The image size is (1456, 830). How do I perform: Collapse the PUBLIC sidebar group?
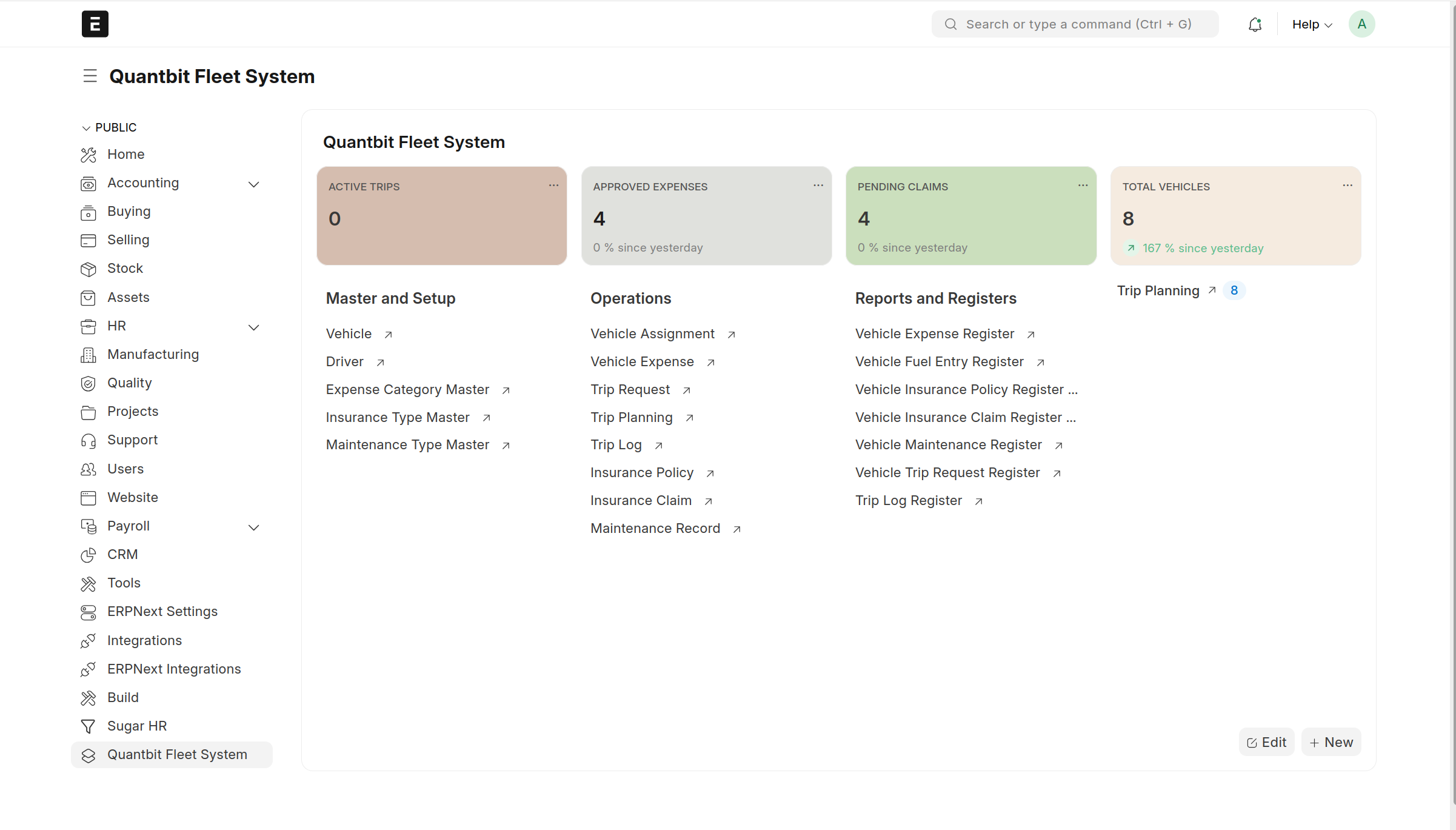tap(86, 128)
